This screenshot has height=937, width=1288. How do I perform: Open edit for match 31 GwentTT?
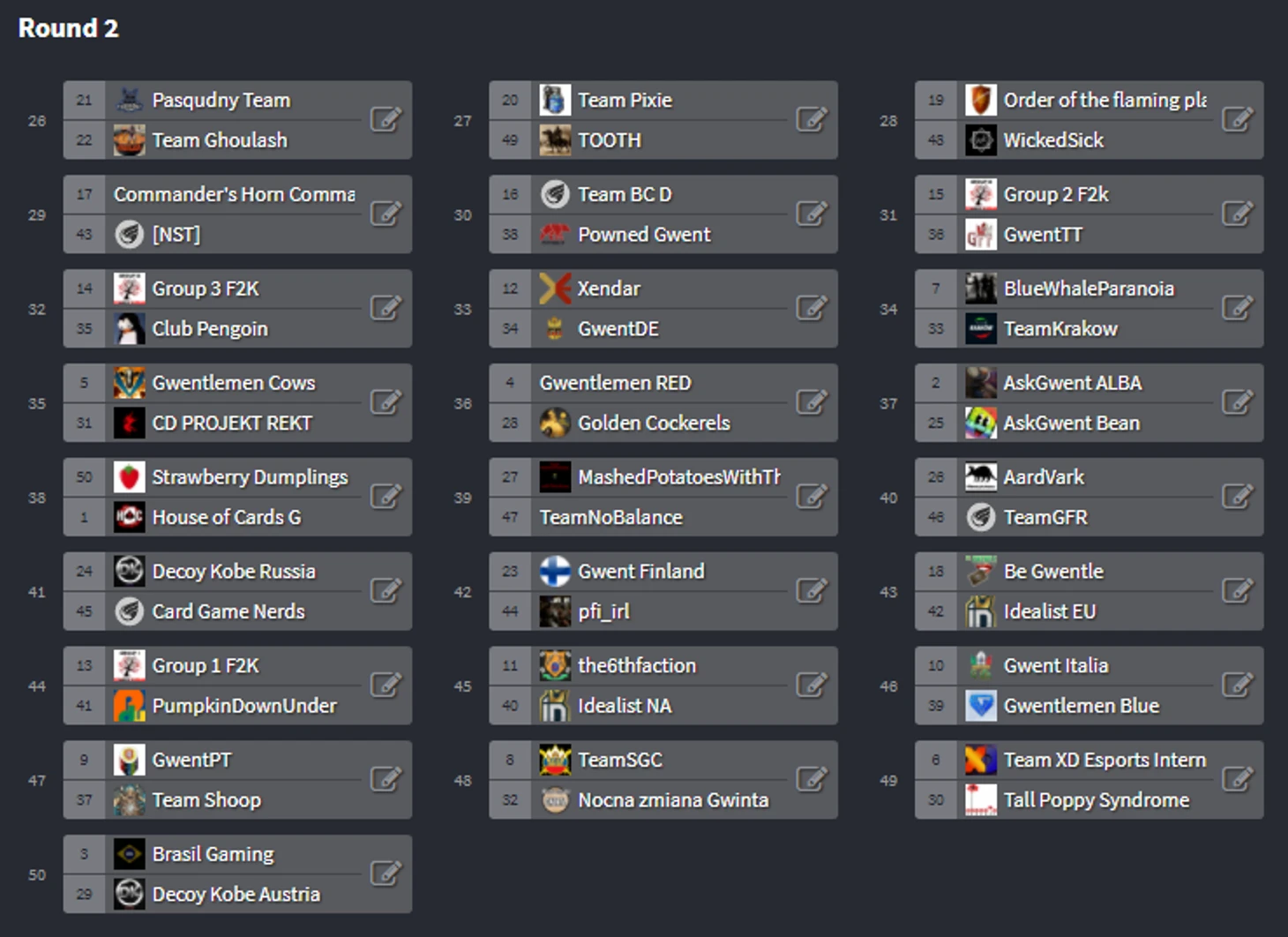coord(1238,214)
